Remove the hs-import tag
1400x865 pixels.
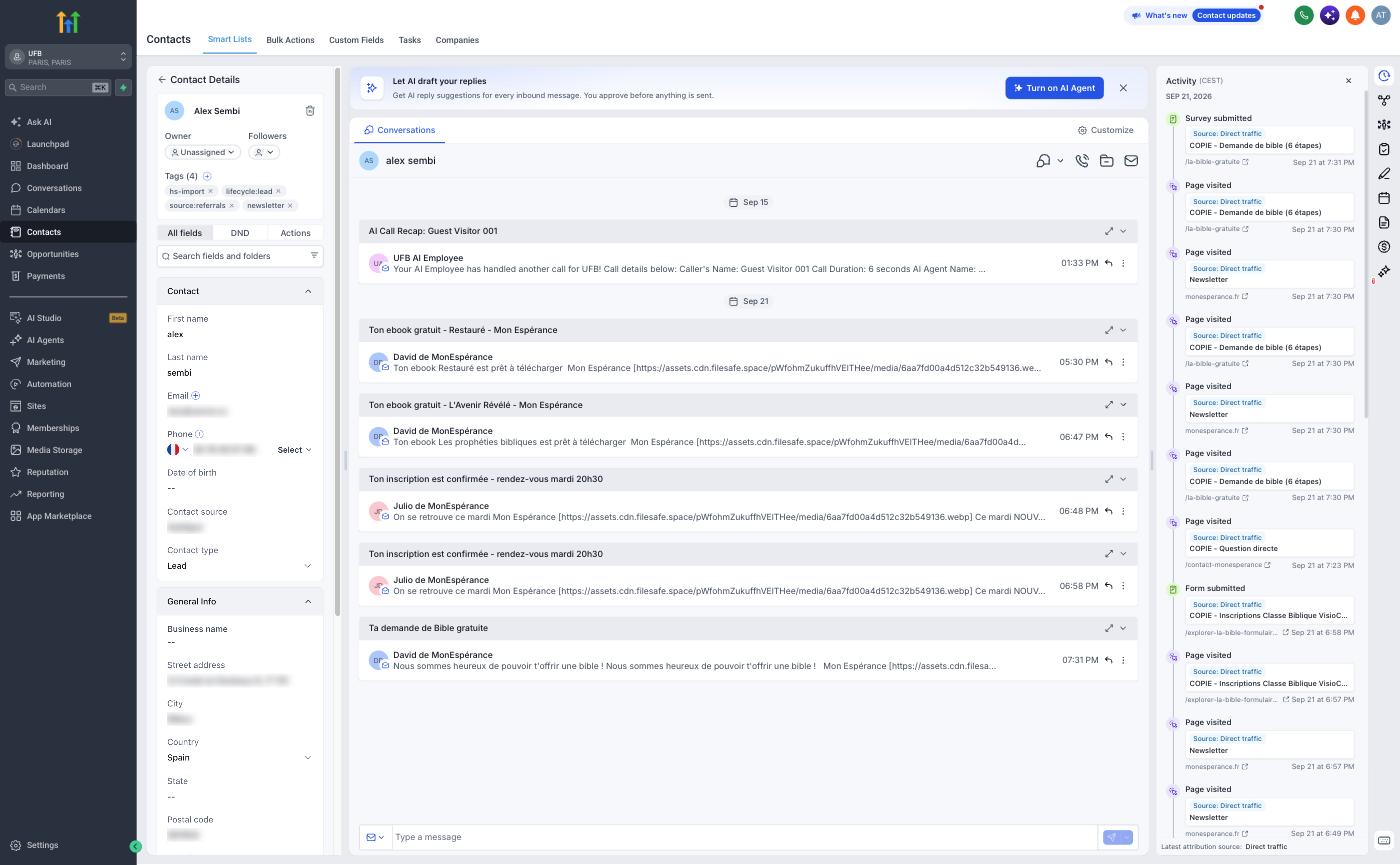210,191
